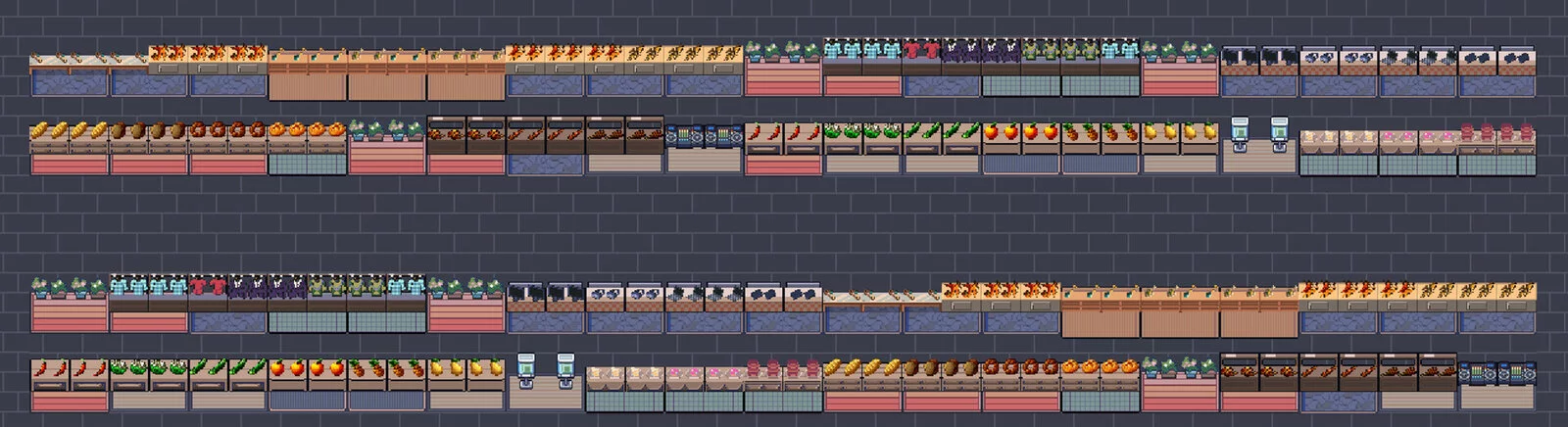This screenshot has height=427, width=1568.
Task: Select the red chili stall in lower block
Action: [x=70, y=384]
